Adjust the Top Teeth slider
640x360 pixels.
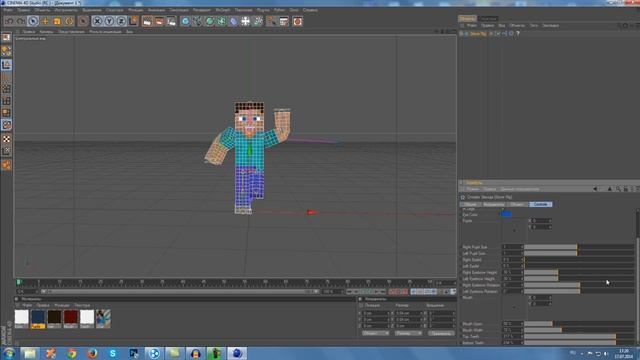[579, 336]
